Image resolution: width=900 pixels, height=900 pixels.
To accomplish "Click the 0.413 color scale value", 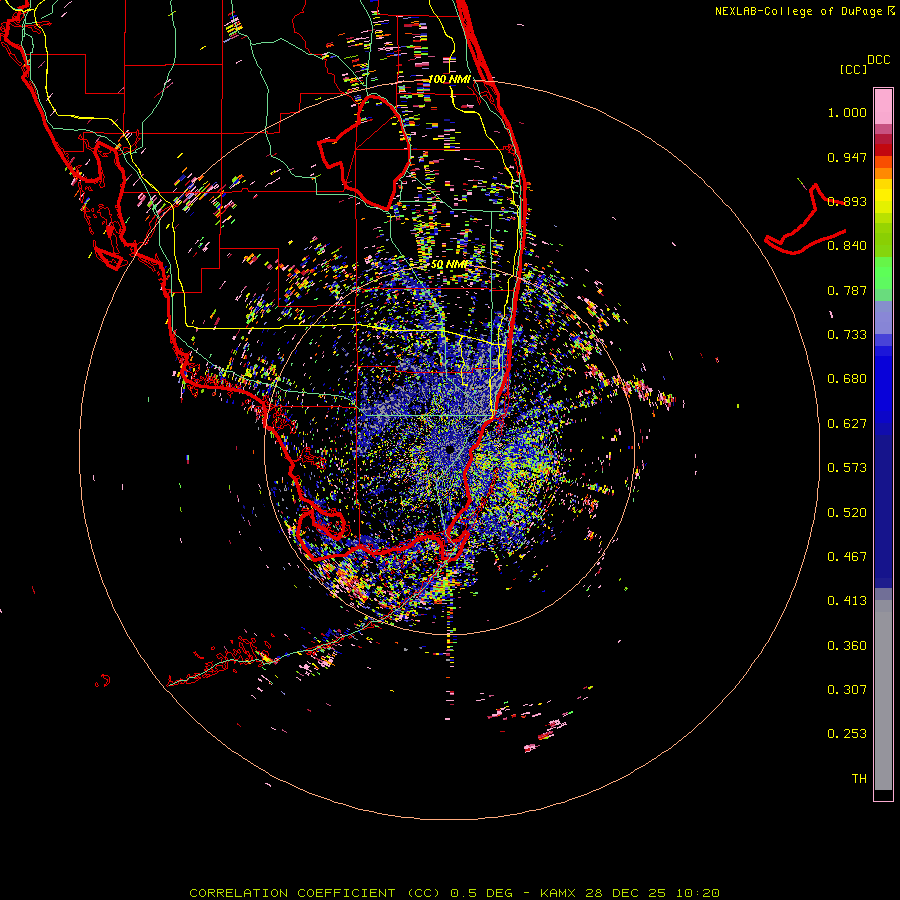I will (x=847, y=601).
